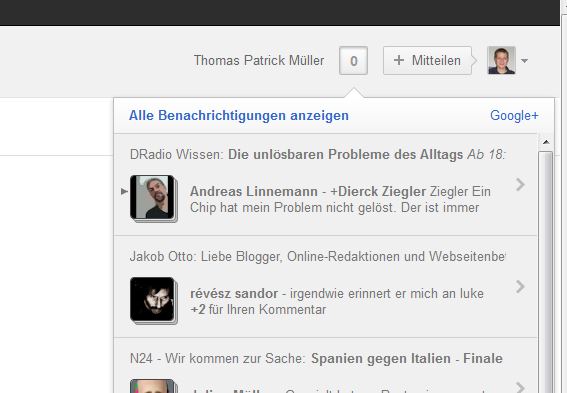Click the +2 für Ihren Kommentar line
Viewport: 567px width, 393px height.
[258, 309]
